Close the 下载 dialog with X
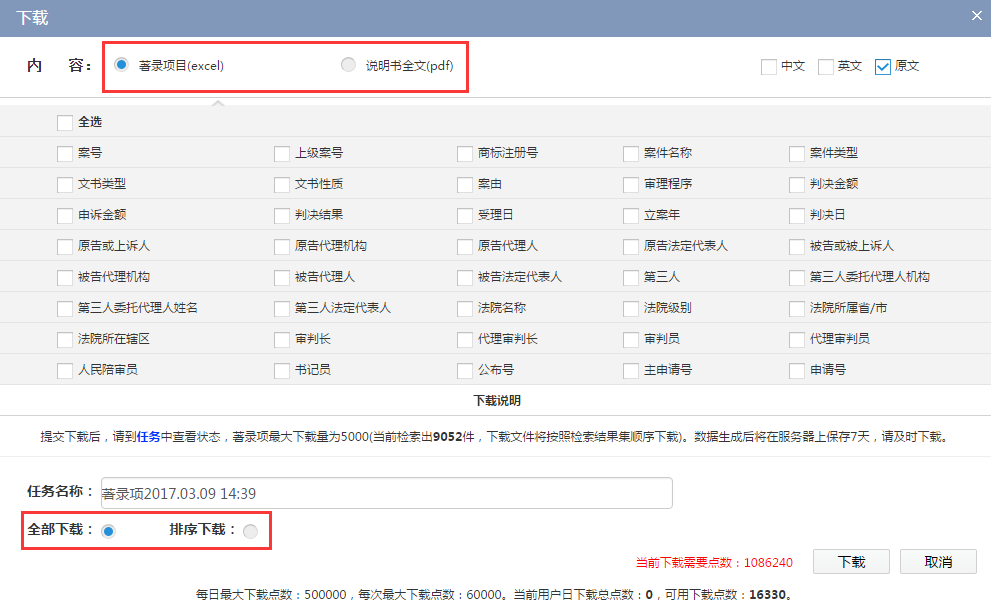 [976, 16]
